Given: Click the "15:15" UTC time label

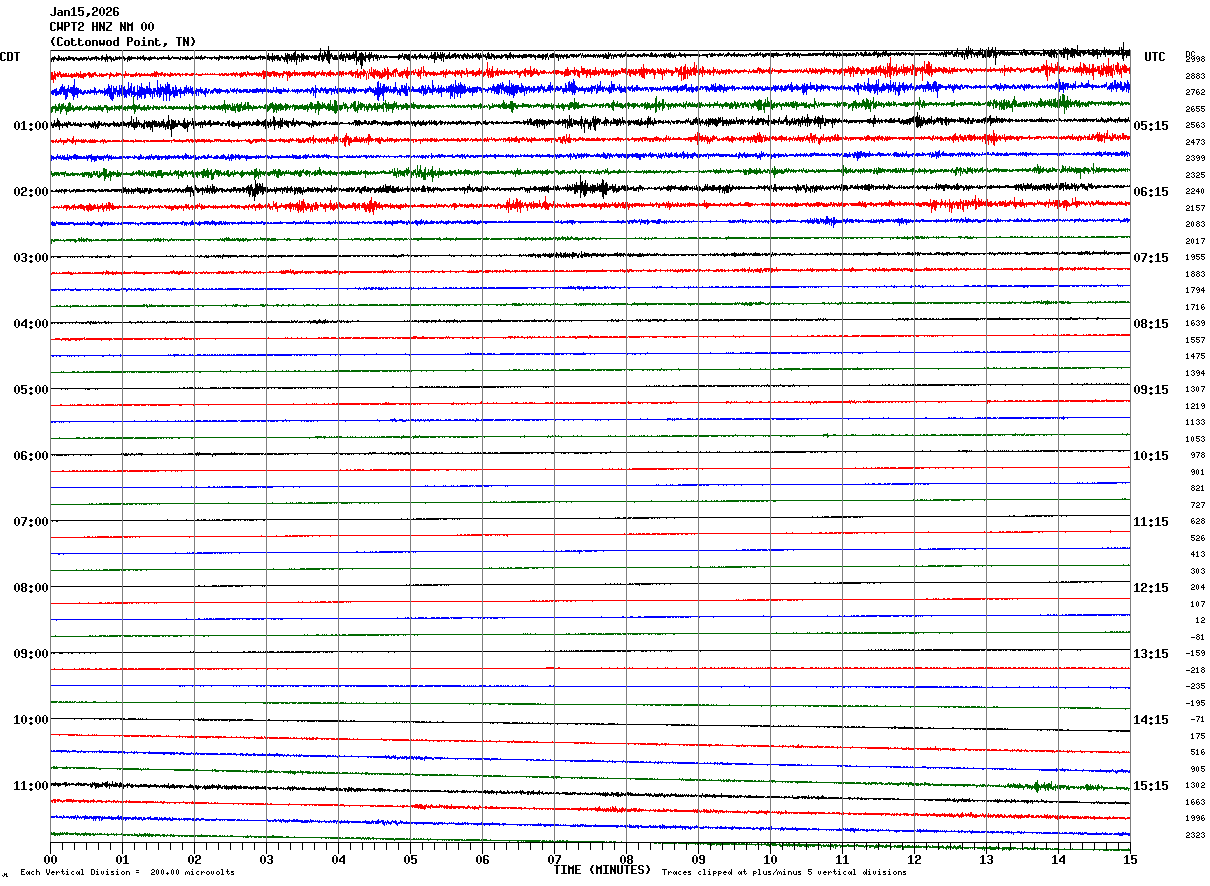Looking at the screenshot, I should 1151,786.
